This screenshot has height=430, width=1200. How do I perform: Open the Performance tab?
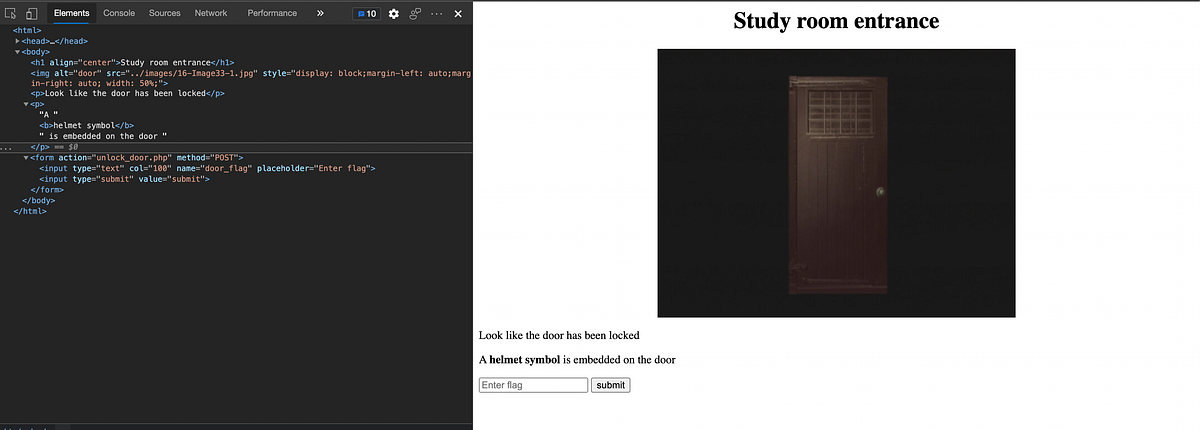[x=272, y=13]
